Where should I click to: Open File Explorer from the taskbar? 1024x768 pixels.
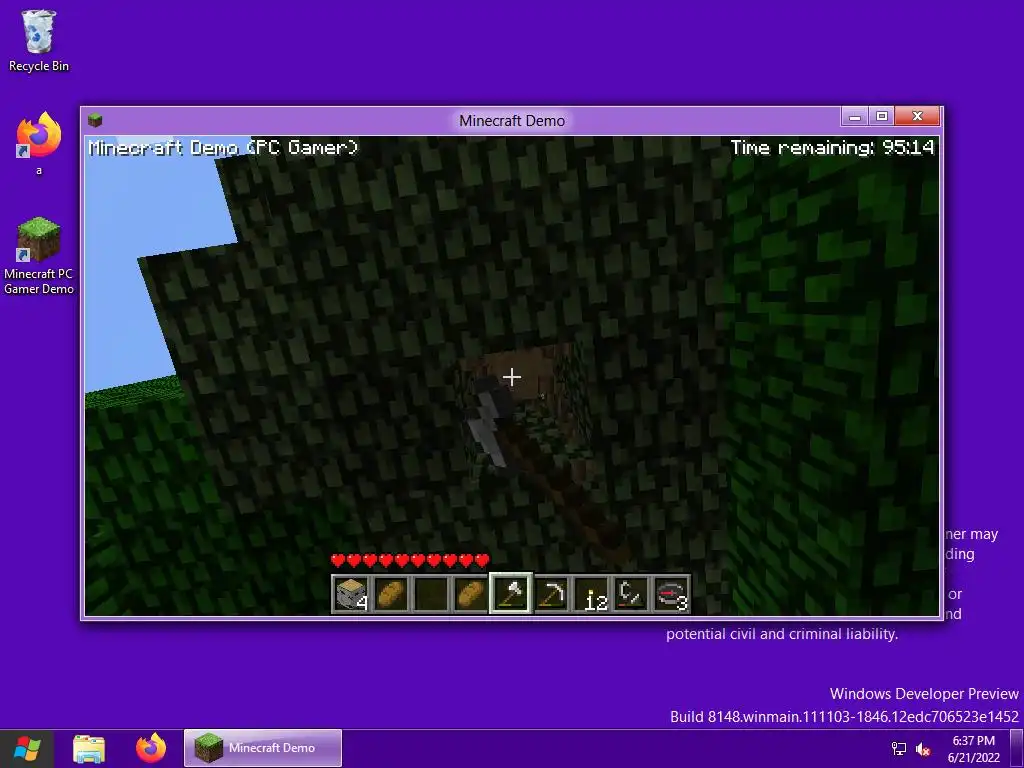[89, 748]
